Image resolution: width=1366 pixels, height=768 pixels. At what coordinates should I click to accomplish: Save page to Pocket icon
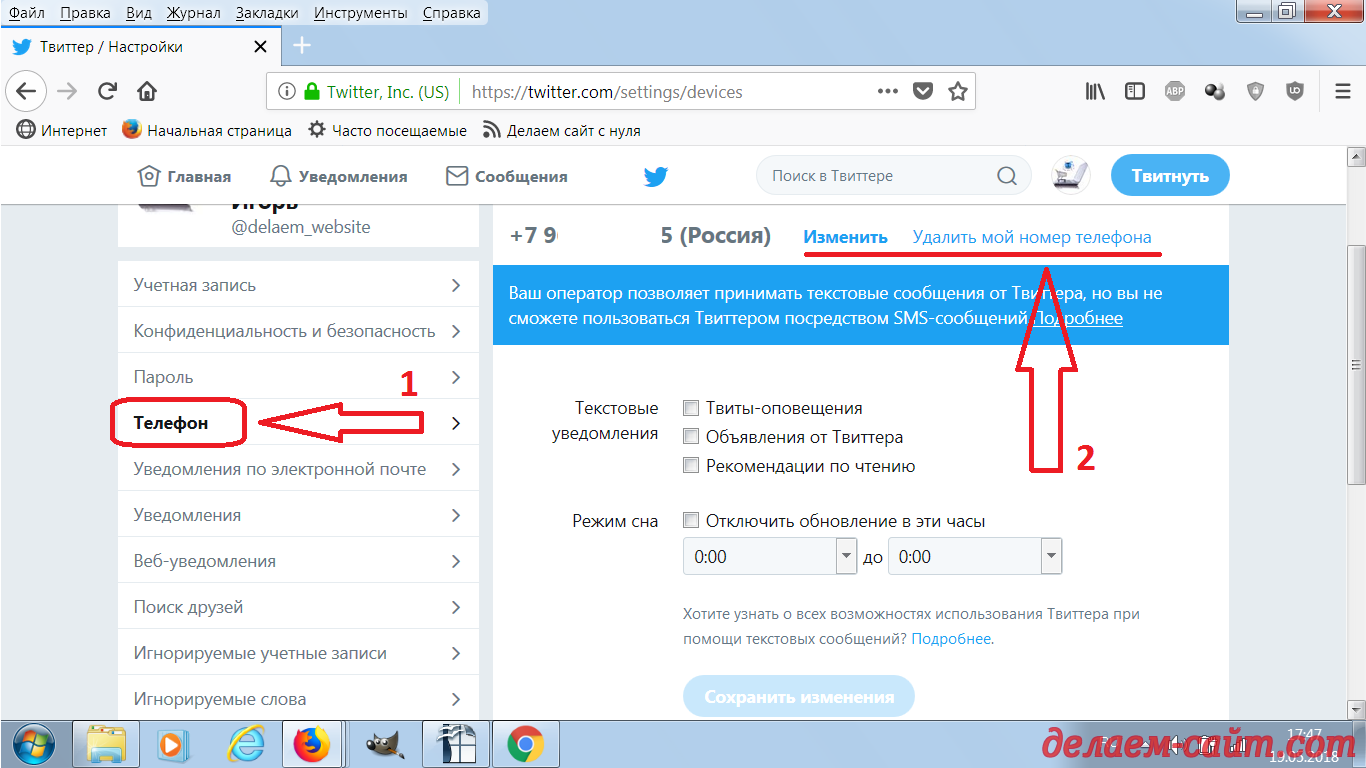click(923, 91)
